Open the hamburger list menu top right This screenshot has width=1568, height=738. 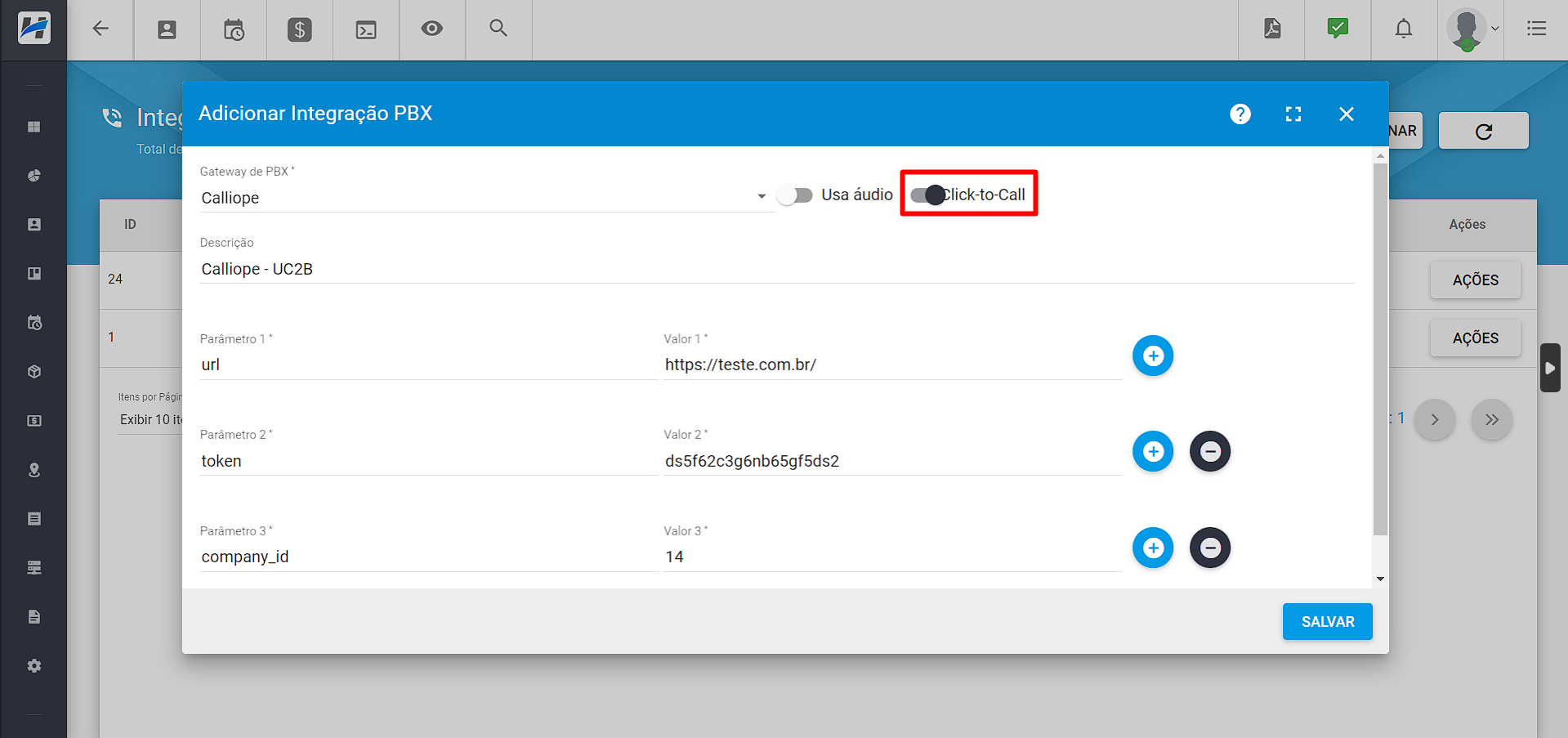[1537, 28]
